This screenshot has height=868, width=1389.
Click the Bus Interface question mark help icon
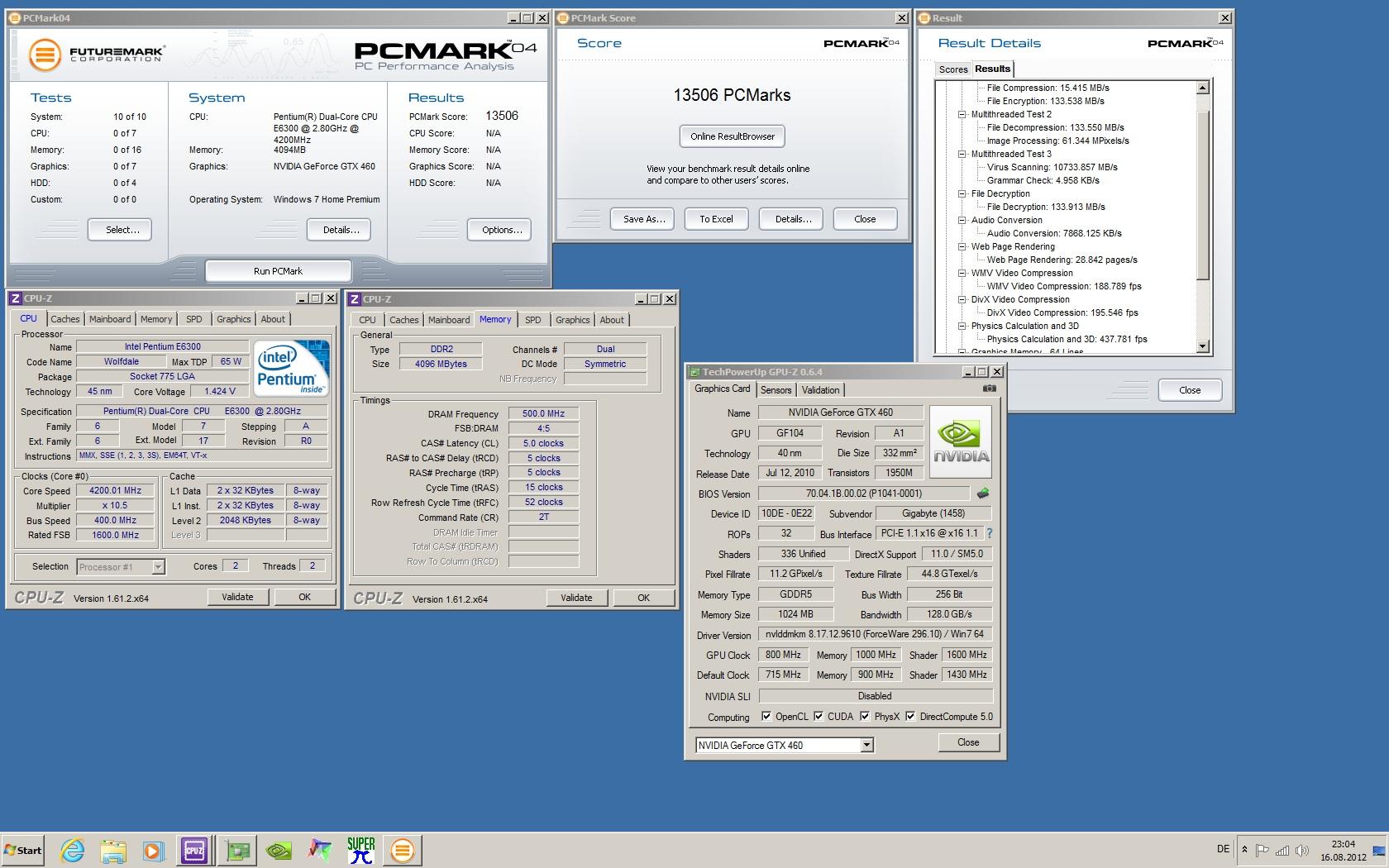pyautogui.click(x=990, y=533)
